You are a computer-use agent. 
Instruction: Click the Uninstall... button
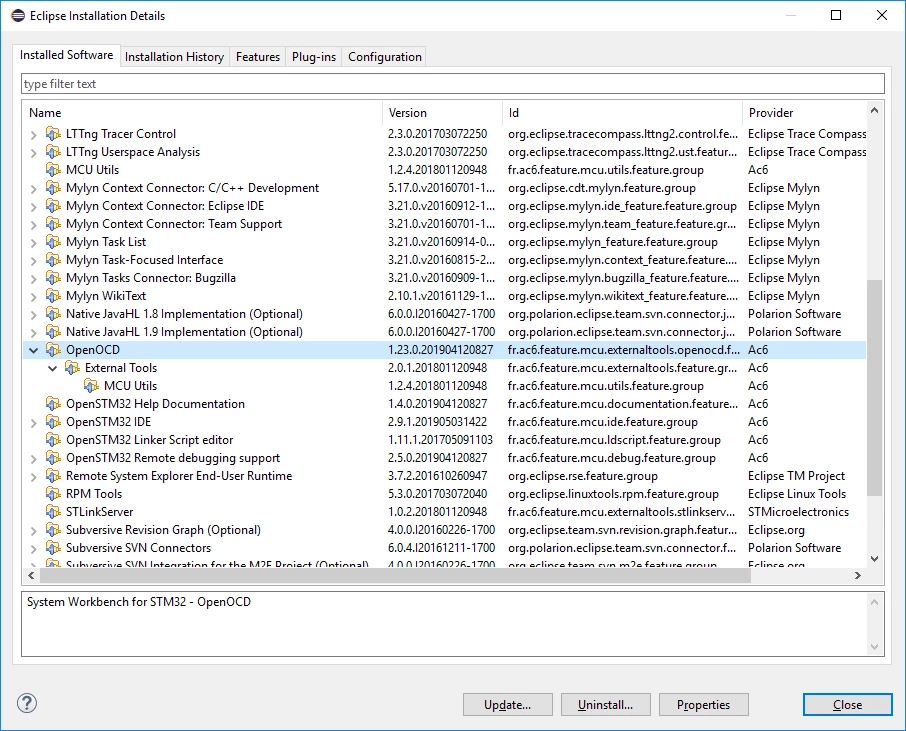point(606,704)
